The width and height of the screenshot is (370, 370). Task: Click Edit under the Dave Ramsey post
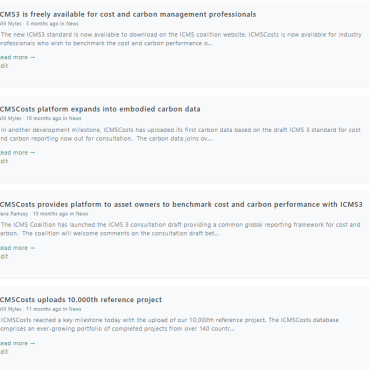pos(4,257)
